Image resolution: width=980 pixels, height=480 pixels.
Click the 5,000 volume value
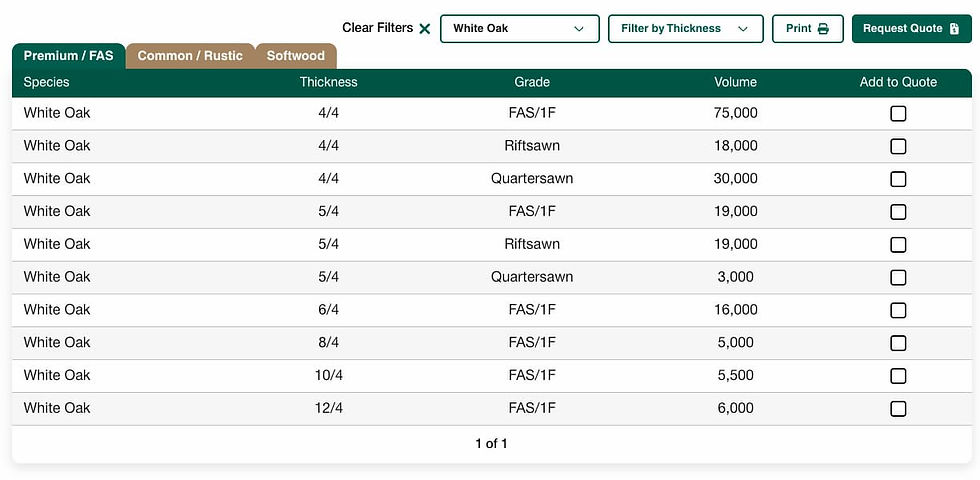[736, 342]
